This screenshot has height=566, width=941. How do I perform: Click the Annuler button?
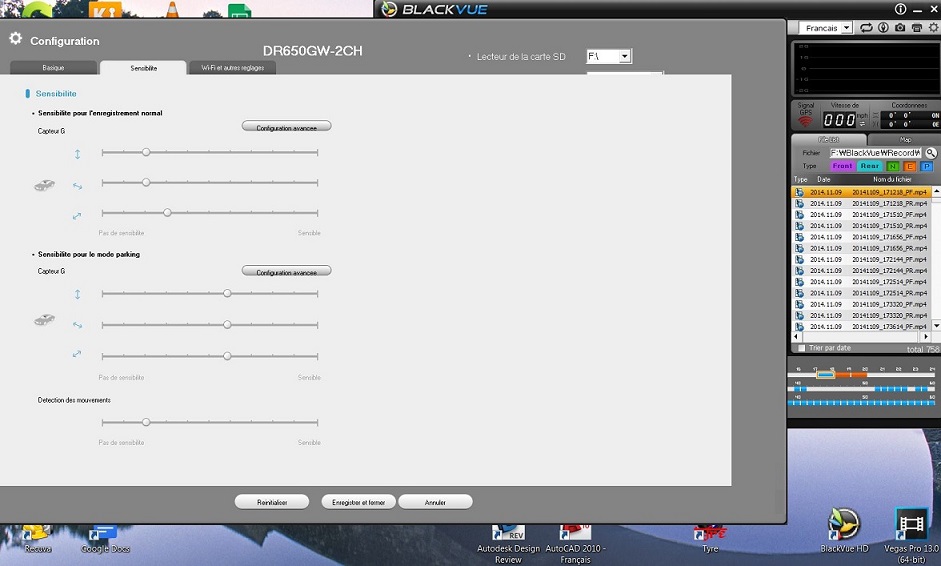(435, 502)
